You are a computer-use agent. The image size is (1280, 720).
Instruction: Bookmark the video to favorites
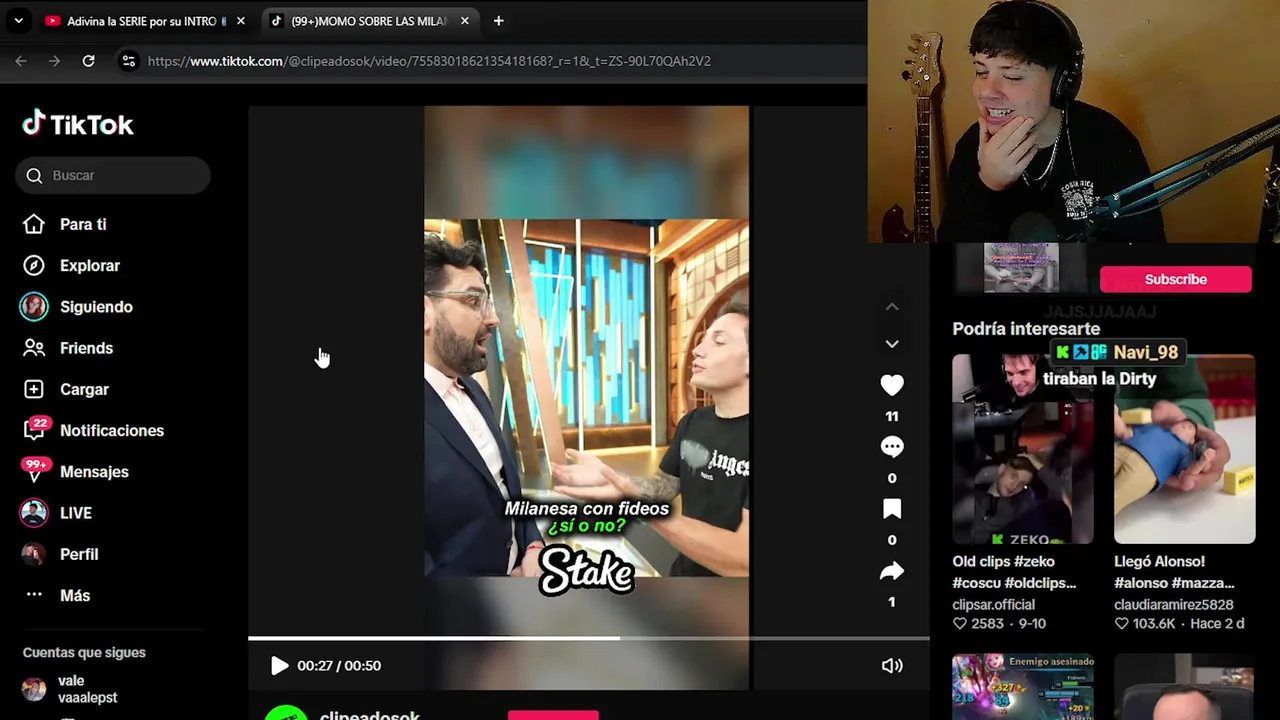click(x=892, y=509)
